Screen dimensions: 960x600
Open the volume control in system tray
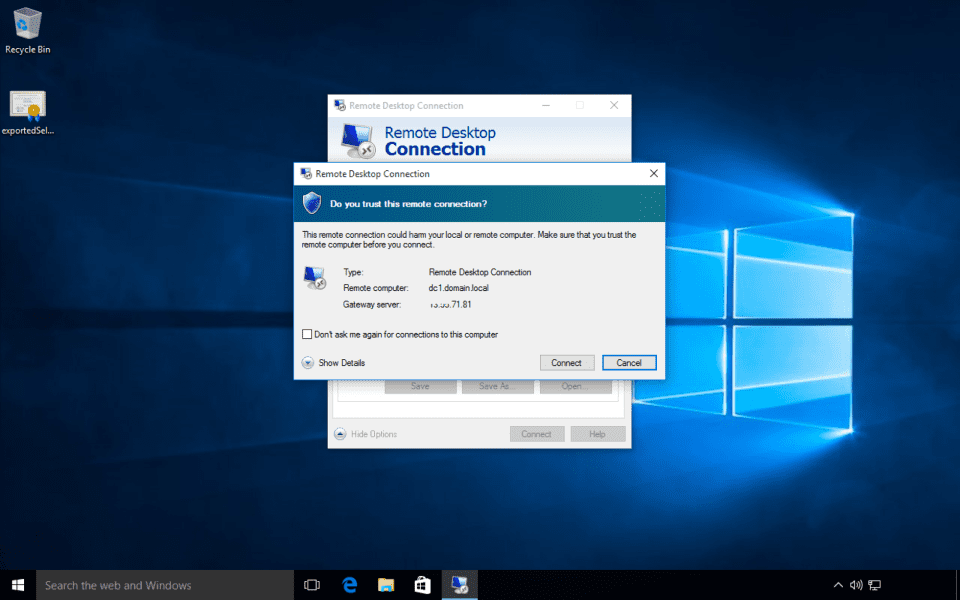pos(855,584)
